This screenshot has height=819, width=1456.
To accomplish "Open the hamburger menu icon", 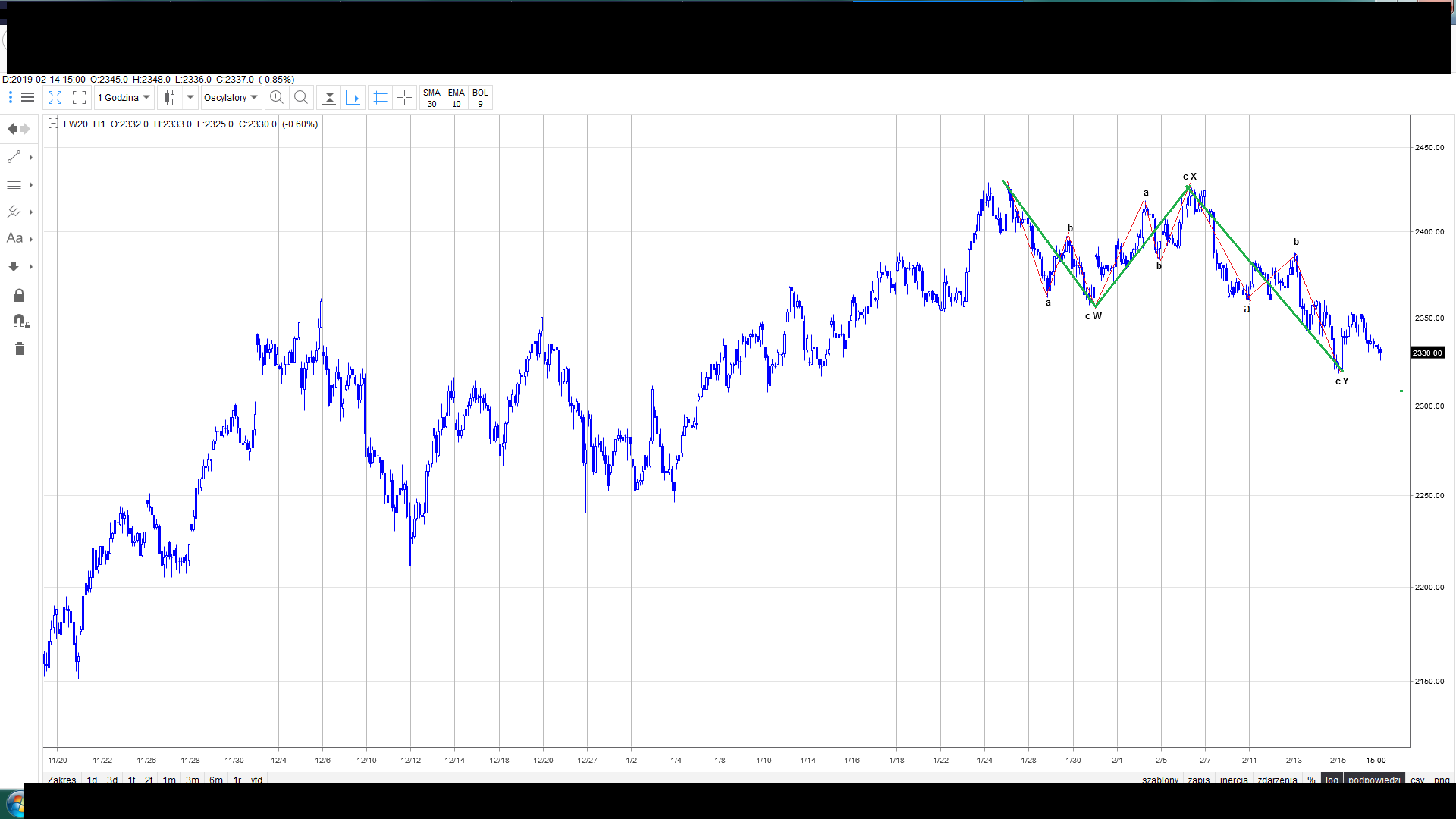I will pyautogui.click(x=28, y=97).
